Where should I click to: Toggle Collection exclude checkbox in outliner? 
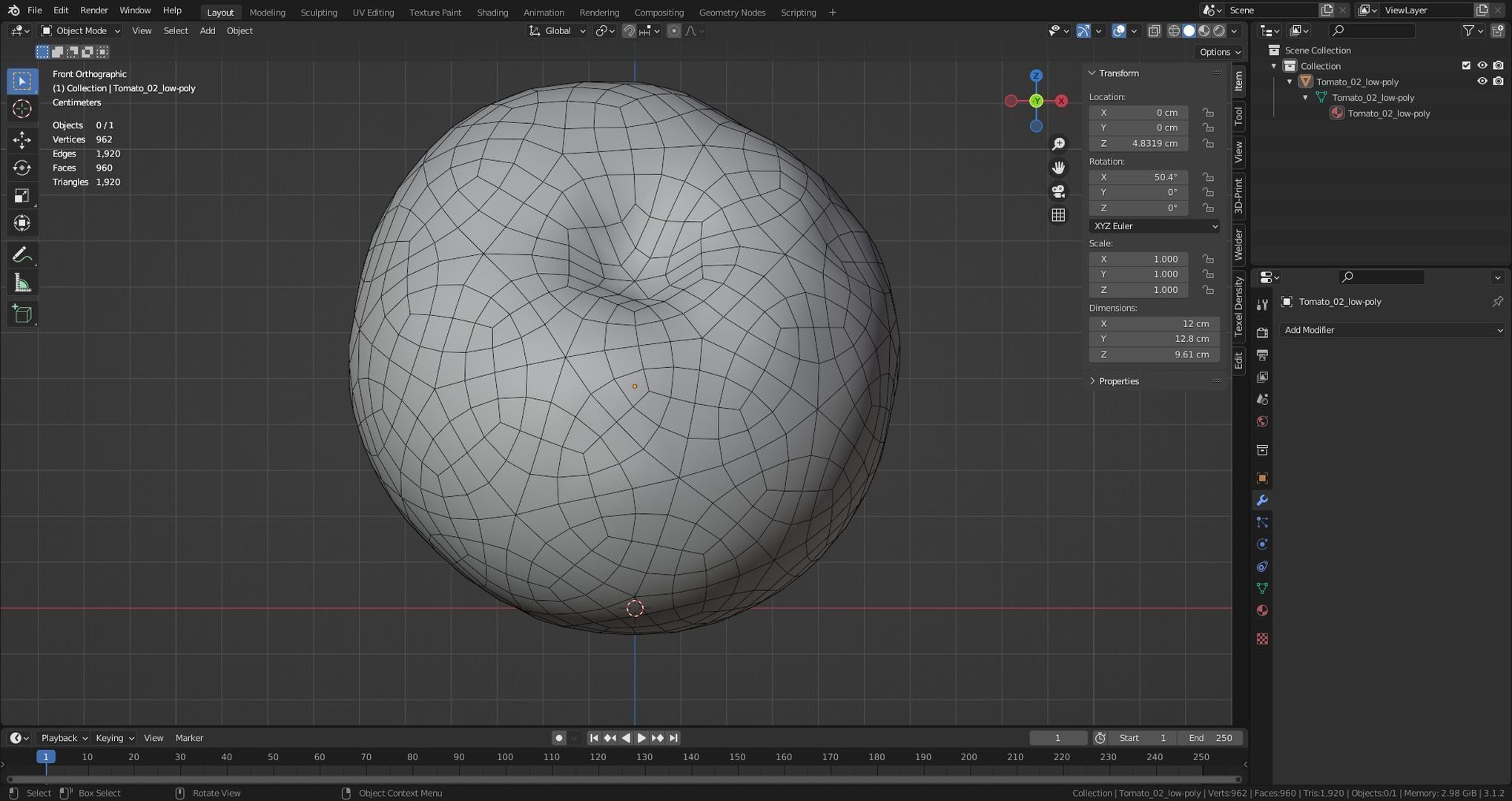[1466, 65]
